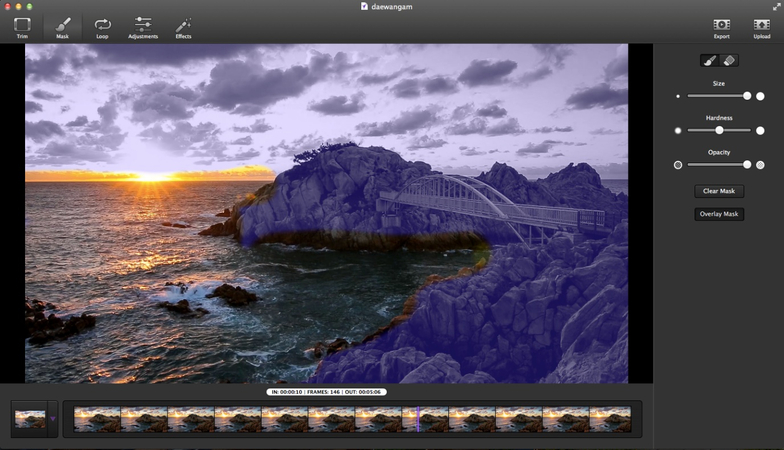The height and width of the screenshot is (450, 784).
Task: Select the still frame thumbnail
Action: point(30,419)
